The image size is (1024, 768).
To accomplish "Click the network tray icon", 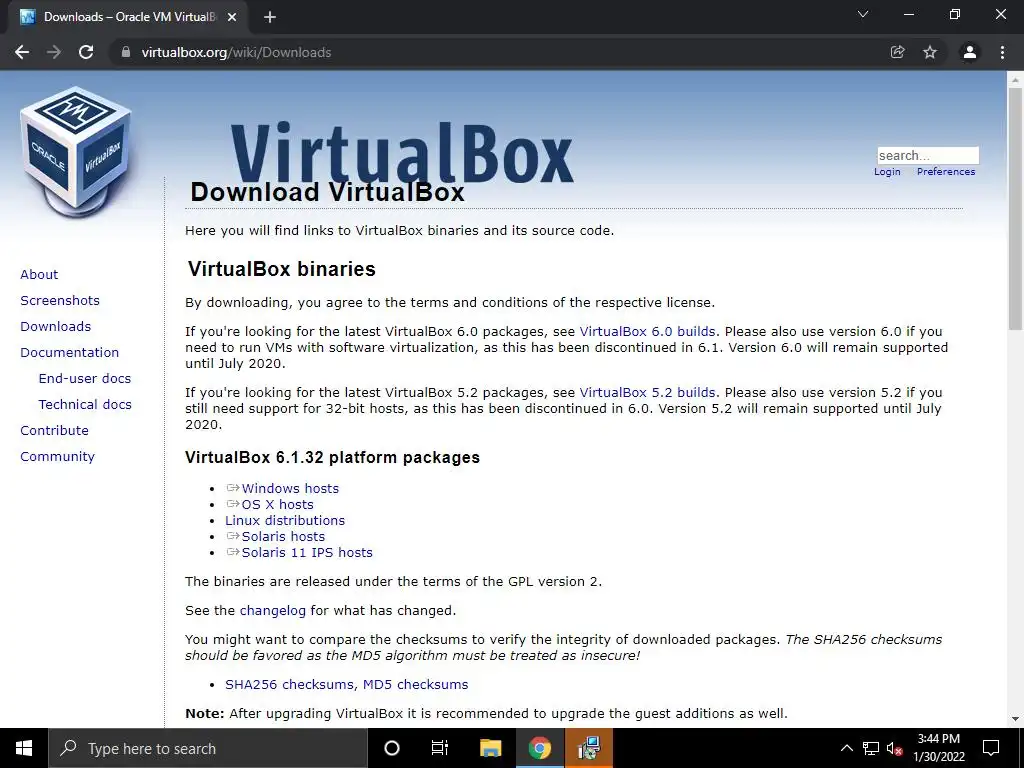I will pos(871,748).
